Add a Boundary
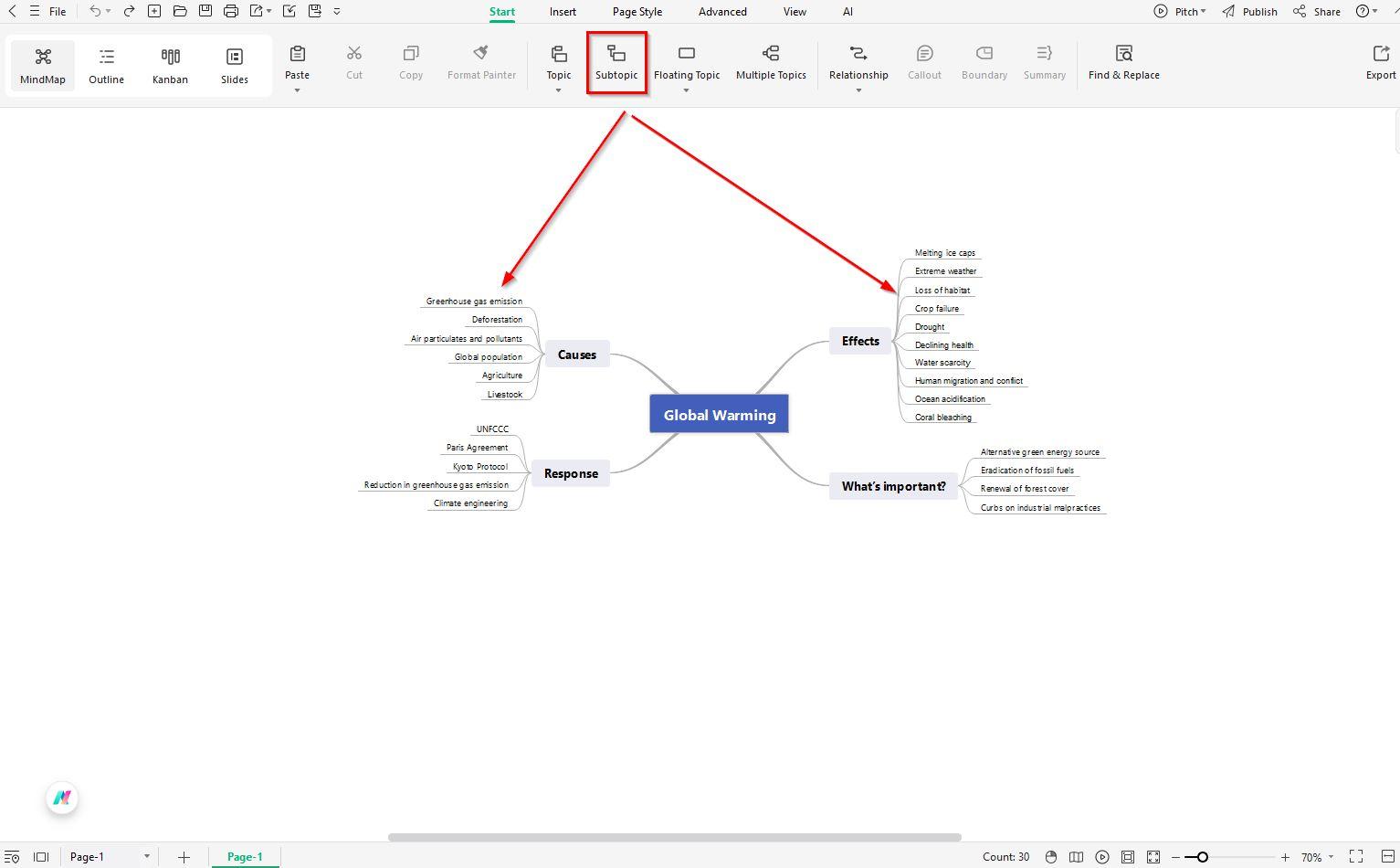The height and width of the screenshot is (868, 1400). tap(984, 62)
